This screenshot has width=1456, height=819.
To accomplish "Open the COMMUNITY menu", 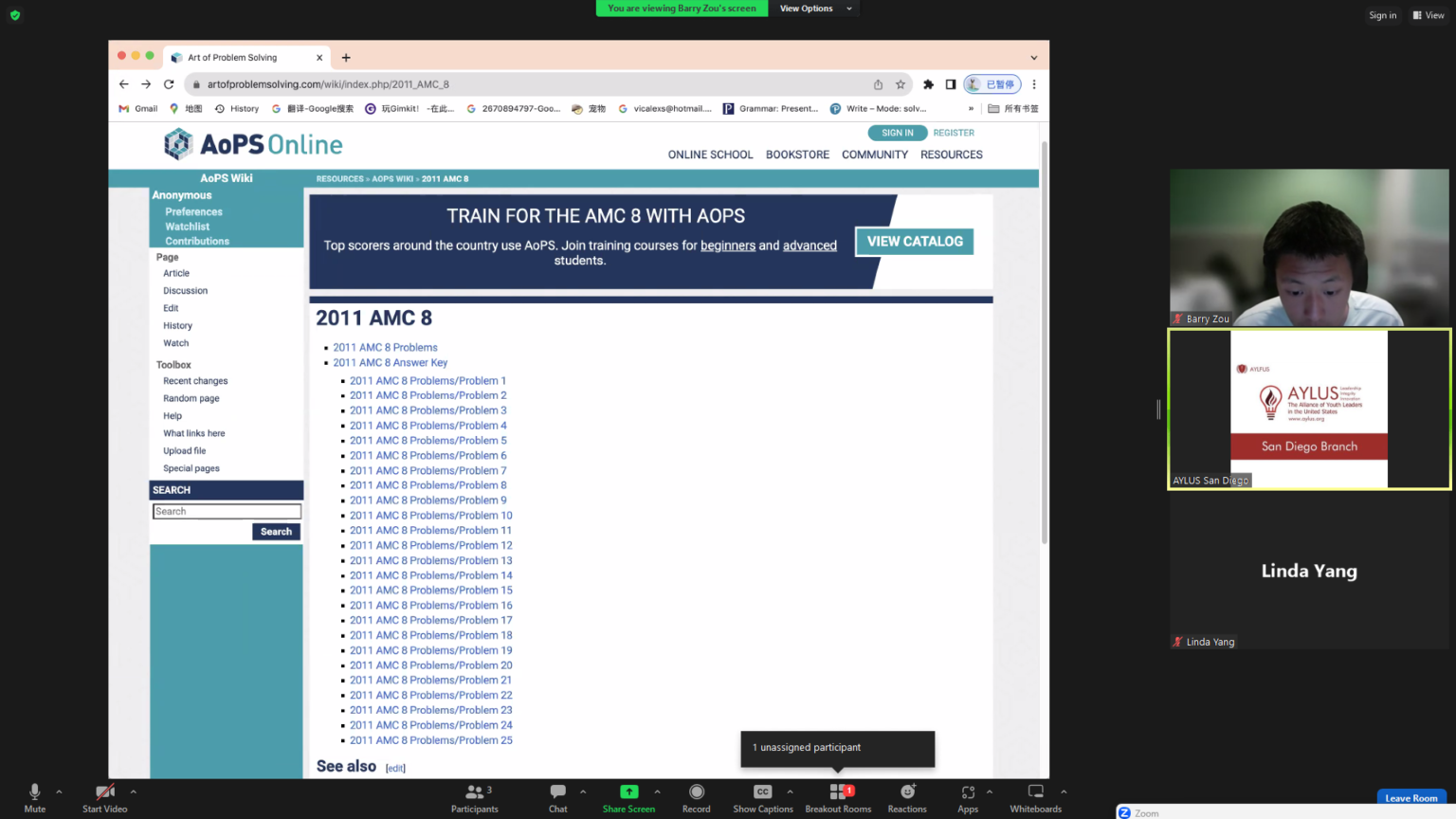I will (875, 155).
